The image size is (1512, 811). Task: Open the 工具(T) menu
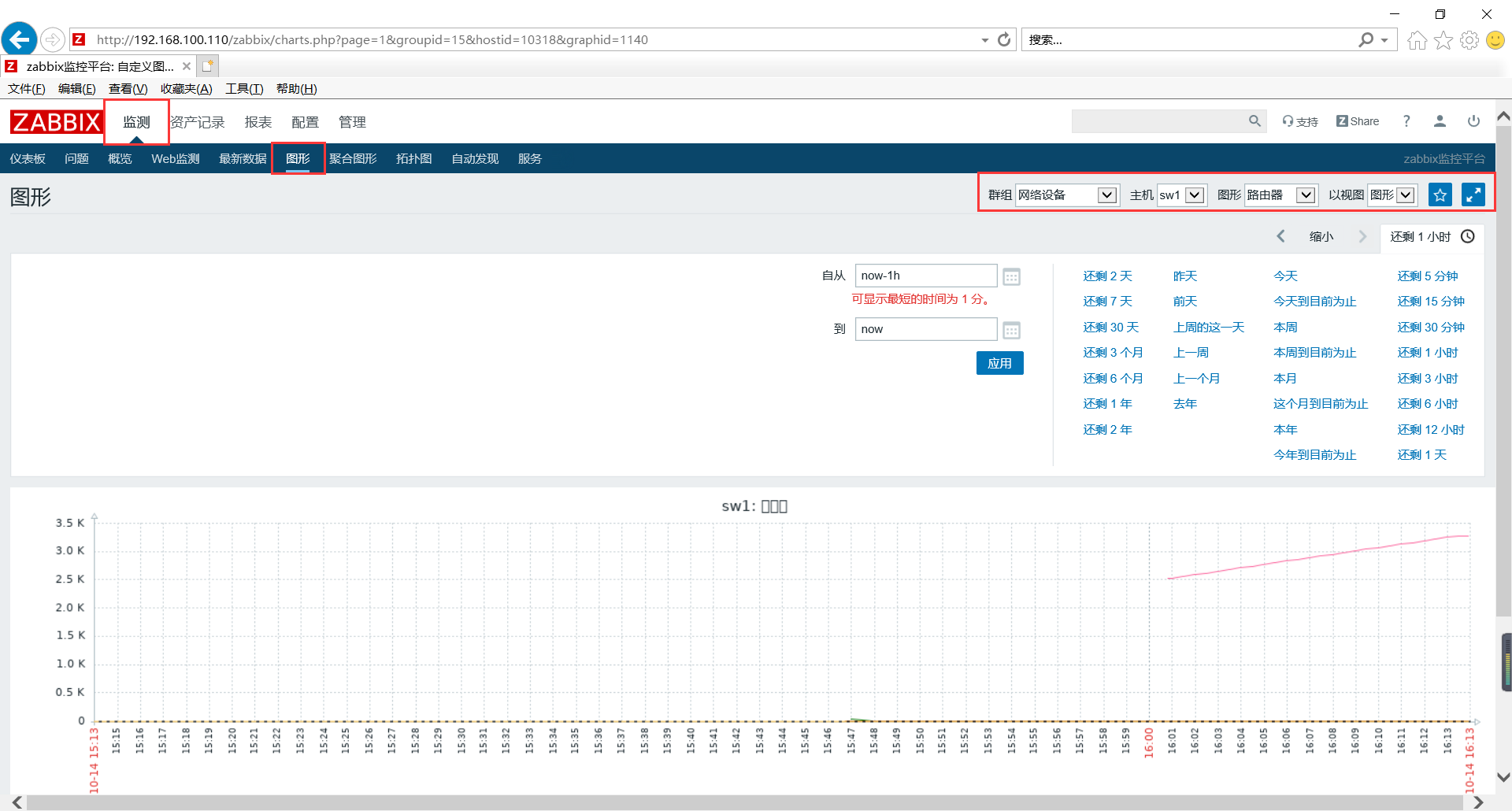pyautogui.click(x=244, y=89)
